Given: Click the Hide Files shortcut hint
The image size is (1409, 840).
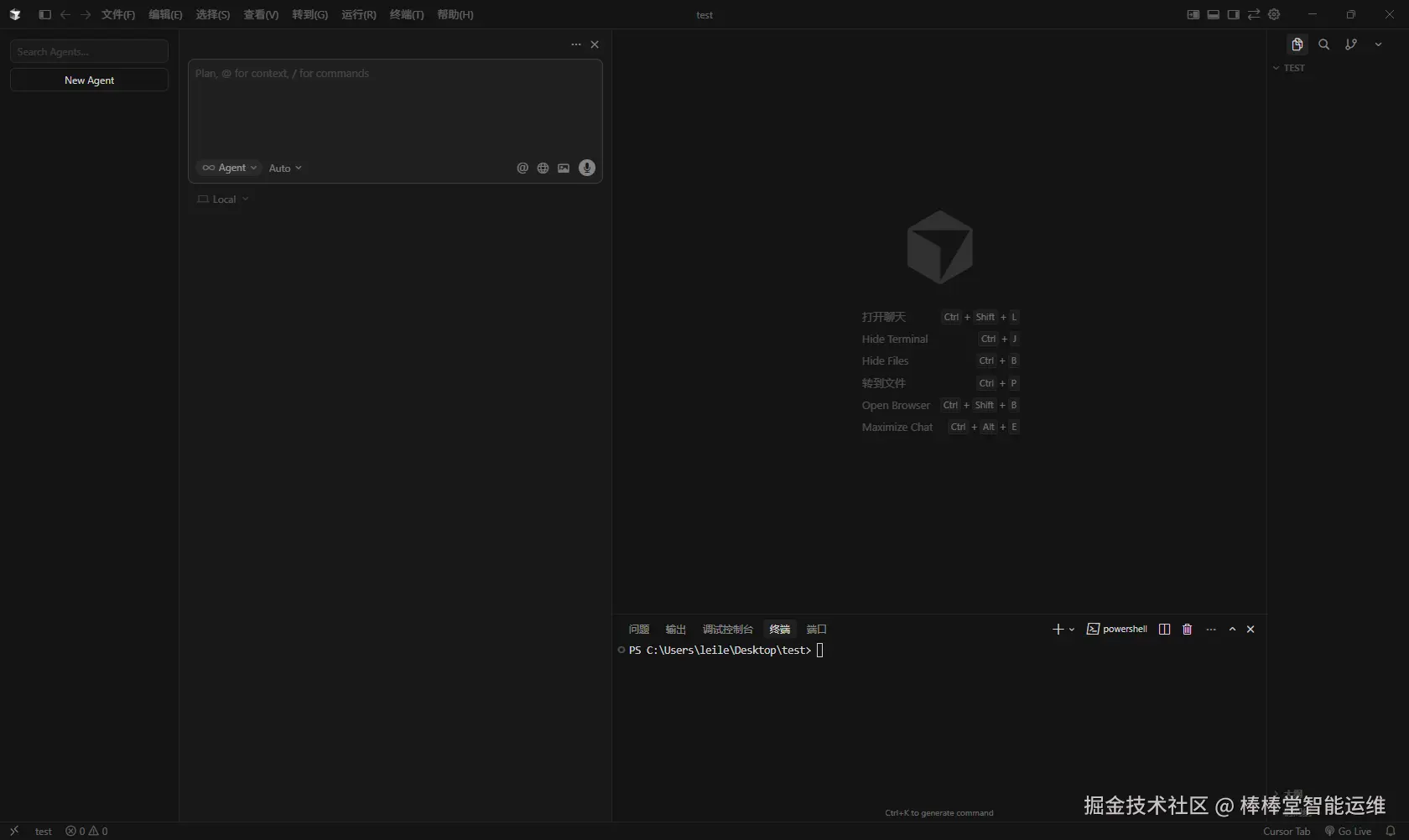Looking at the screenshot, I should tap(940, 360).
